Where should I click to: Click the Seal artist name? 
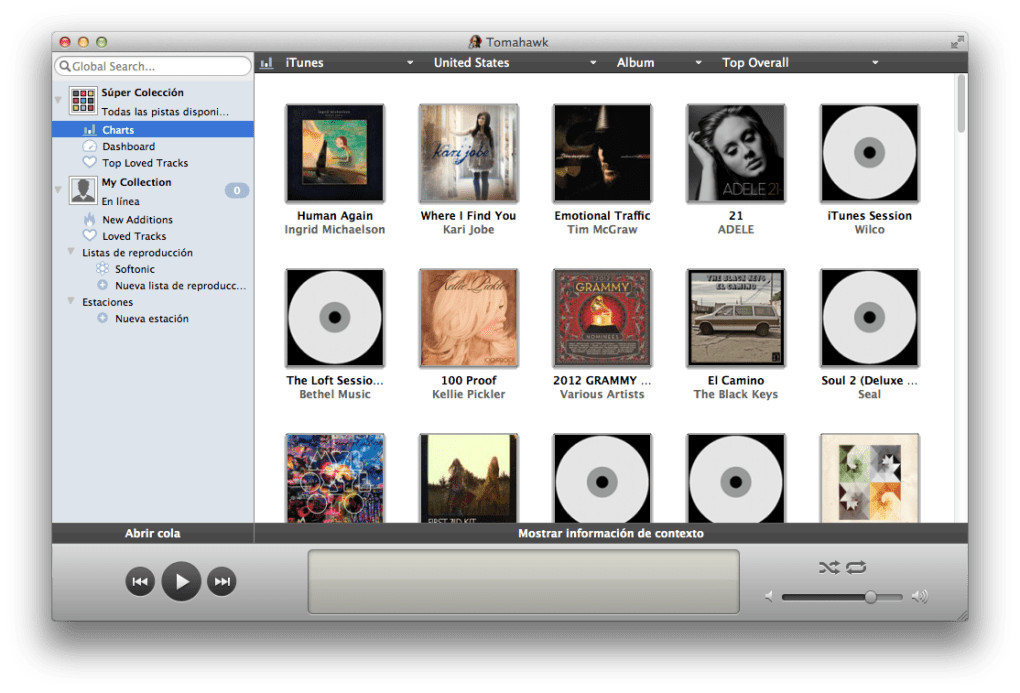click(870, 394)
